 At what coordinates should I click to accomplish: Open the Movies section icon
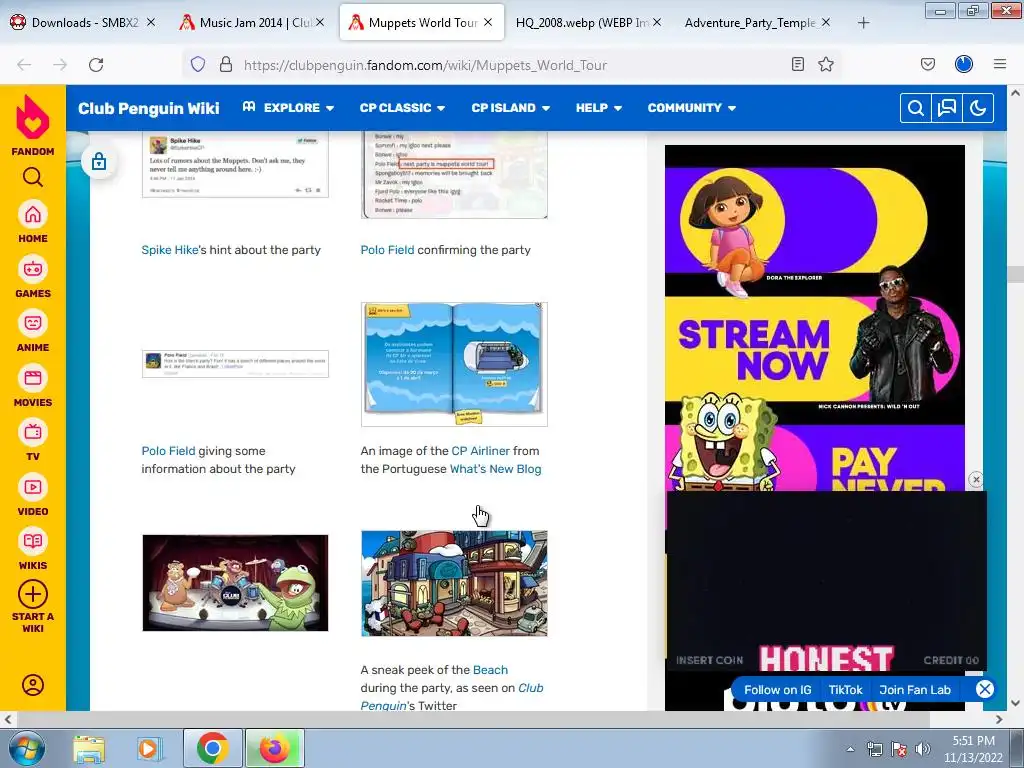[33, 378]
